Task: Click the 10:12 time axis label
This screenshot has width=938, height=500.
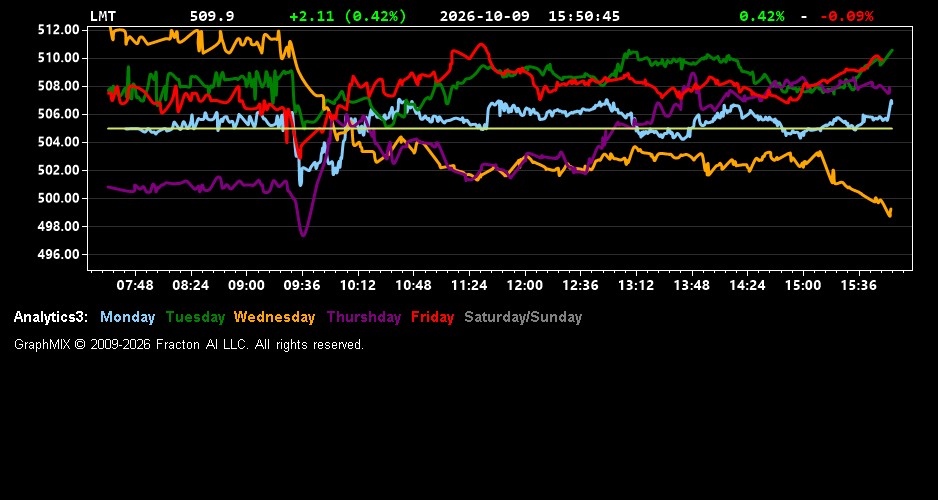Action: [x=358, y=285]
